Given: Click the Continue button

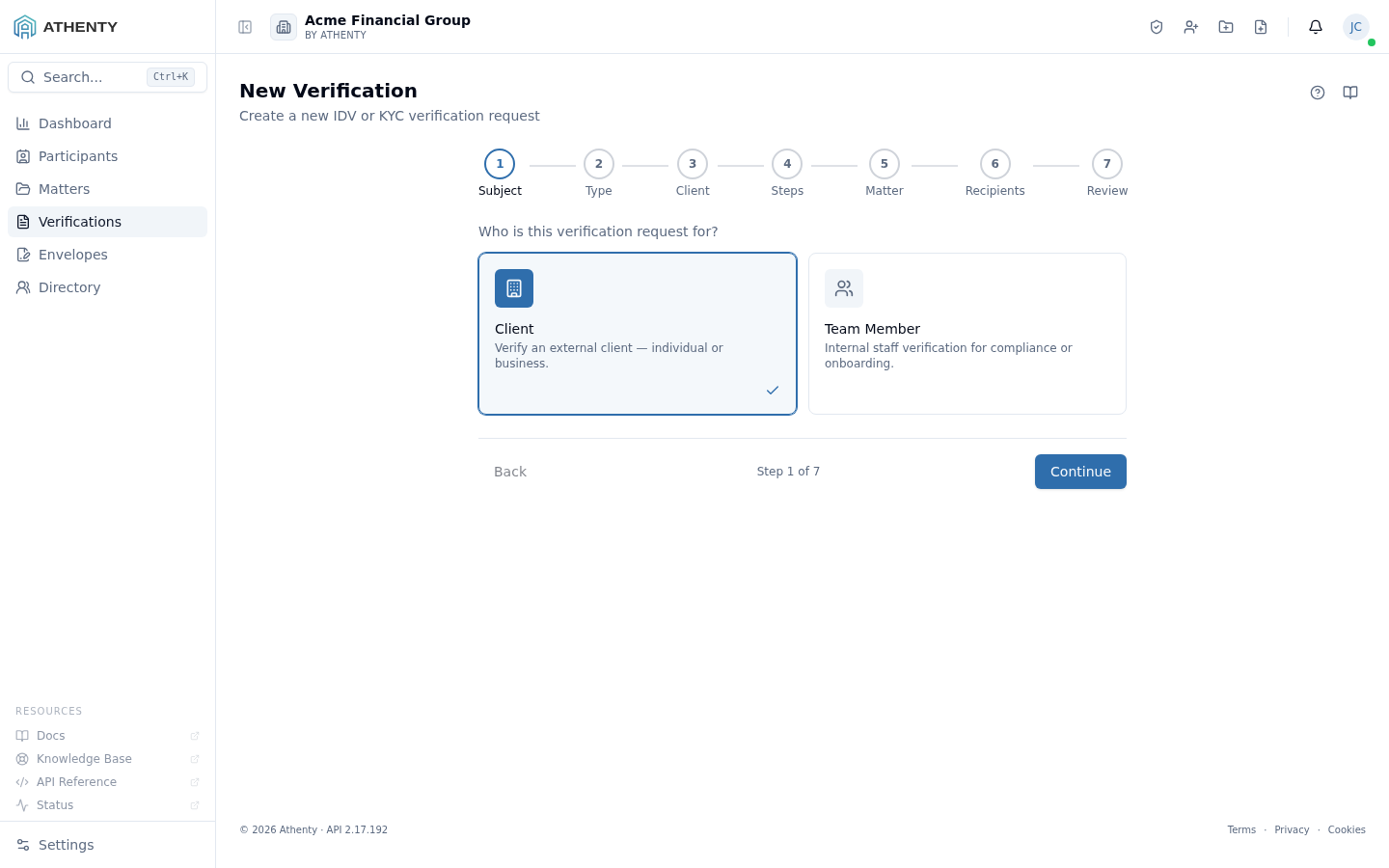Looking at the screenshot, I should tap(1080, 472).
